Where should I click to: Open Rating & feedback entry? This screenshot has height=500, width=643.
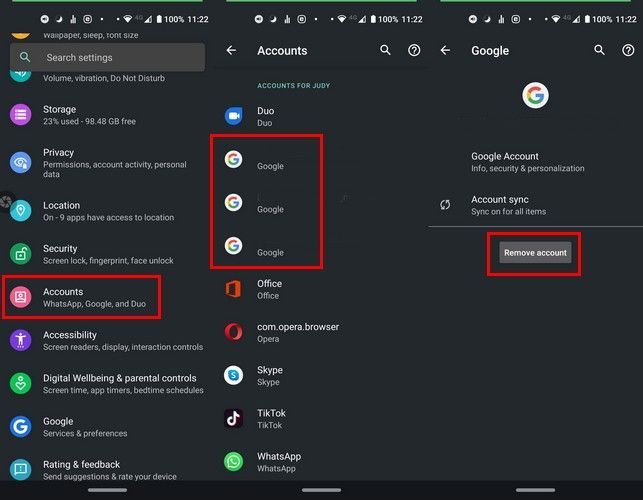click(x=105, y=470)
